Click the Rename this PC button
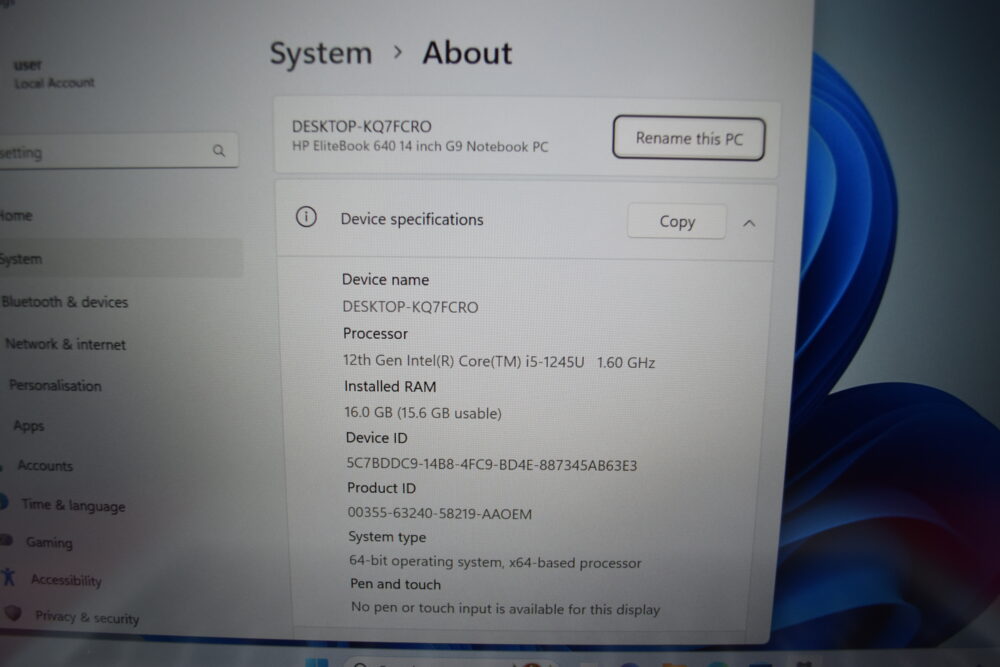Image resolution: width=1000 pixels, height=667 pixels. (x=689, y=138)
